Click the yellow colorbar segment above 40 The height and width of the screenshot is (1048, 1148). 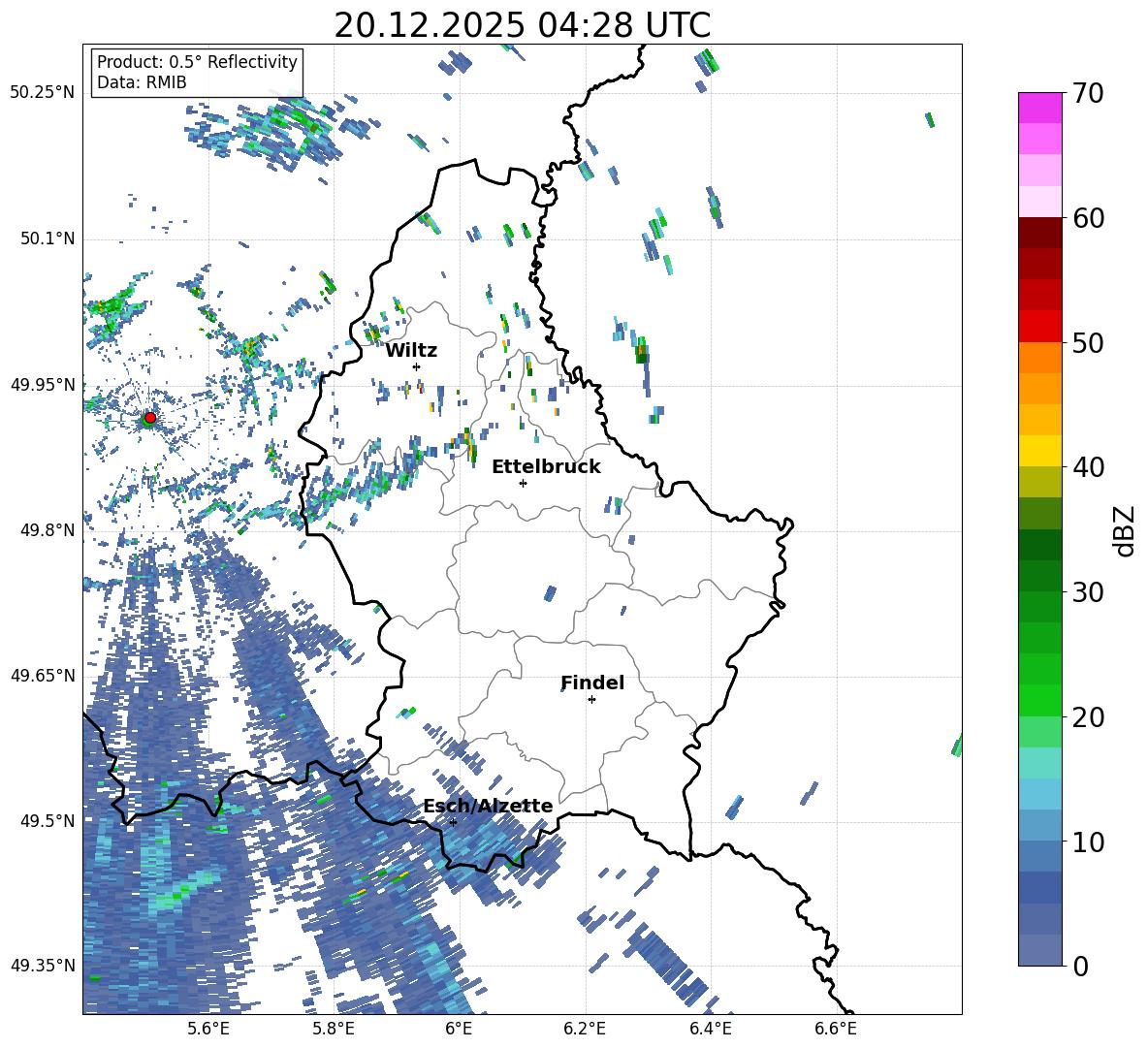[x=1039, y=451]
